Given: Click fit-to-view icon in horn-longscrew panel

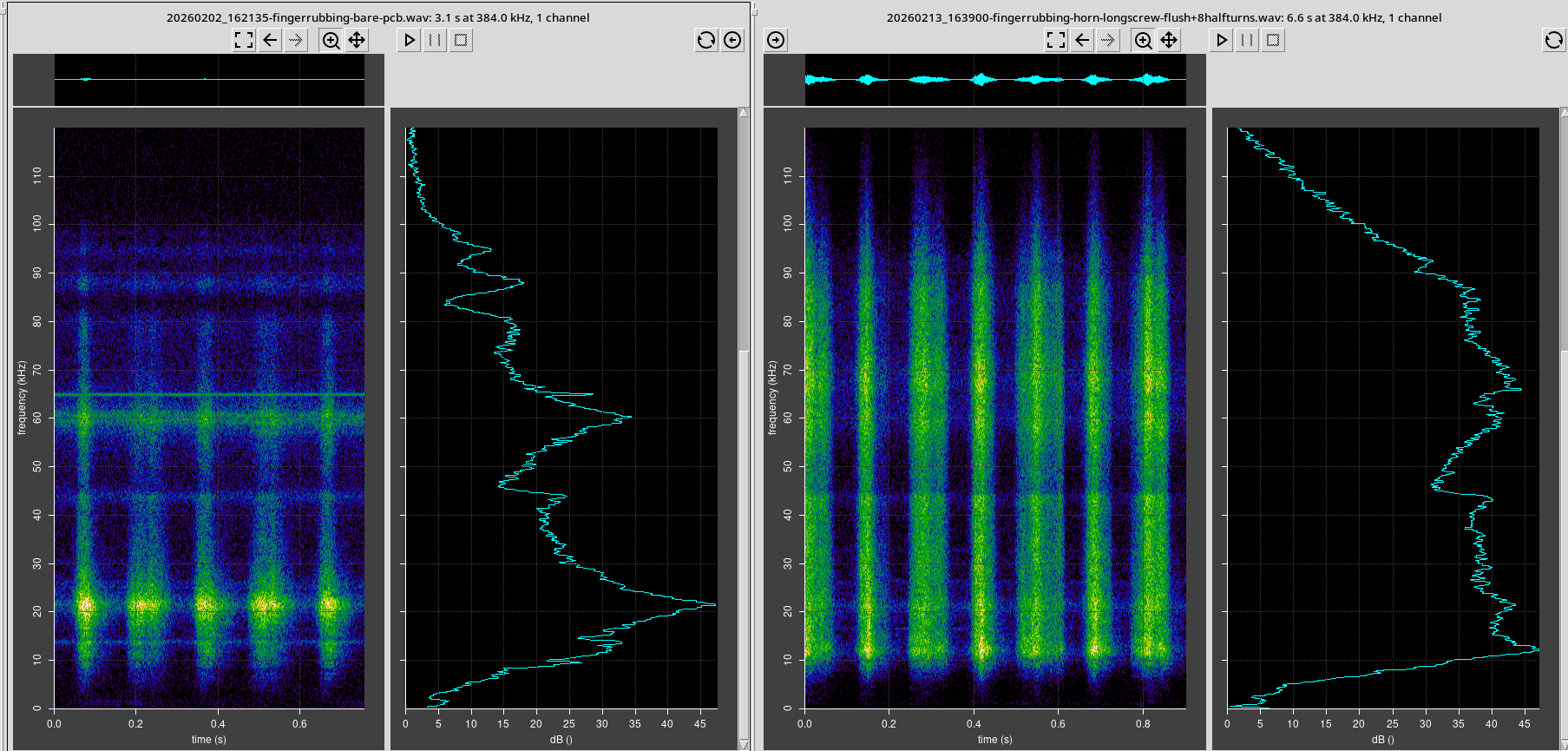Looking at the screenshot, I should click(1056, 40).
